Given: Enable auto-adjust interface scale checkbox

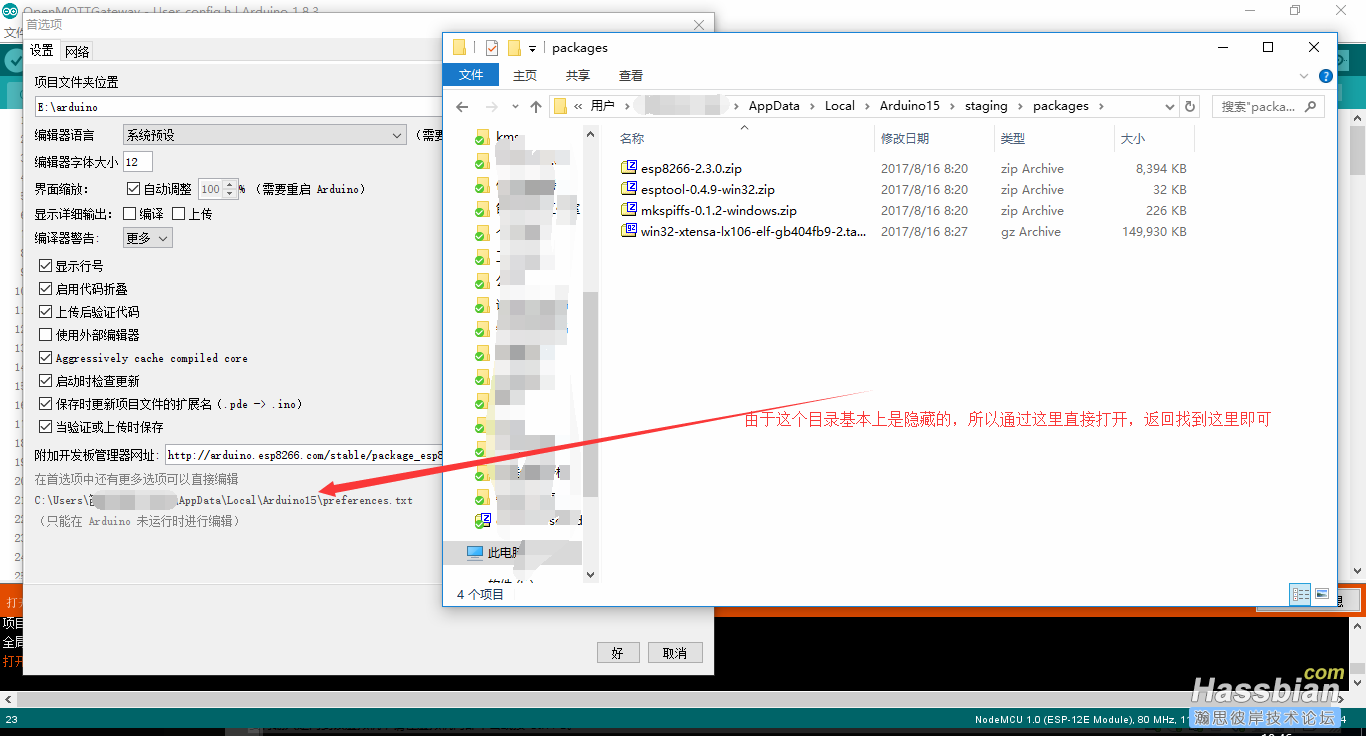Looking at the screenshot, I should (133, 188).
